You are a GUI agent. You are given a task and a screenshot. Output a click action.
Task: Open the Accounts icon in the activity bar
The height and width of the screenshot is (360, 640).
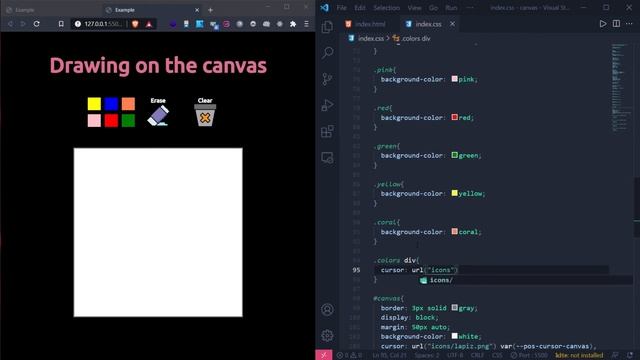[x=327, y=309]
